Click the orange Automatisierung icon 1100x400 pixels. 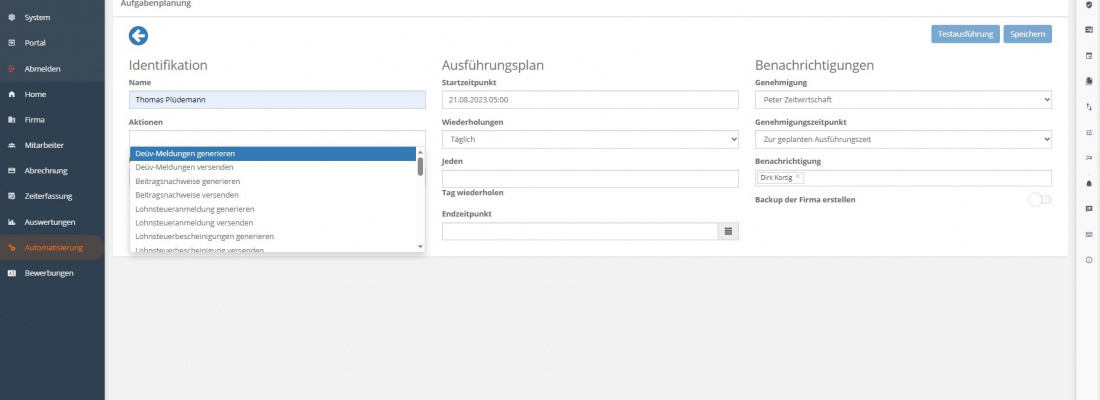tap(11, 248)
